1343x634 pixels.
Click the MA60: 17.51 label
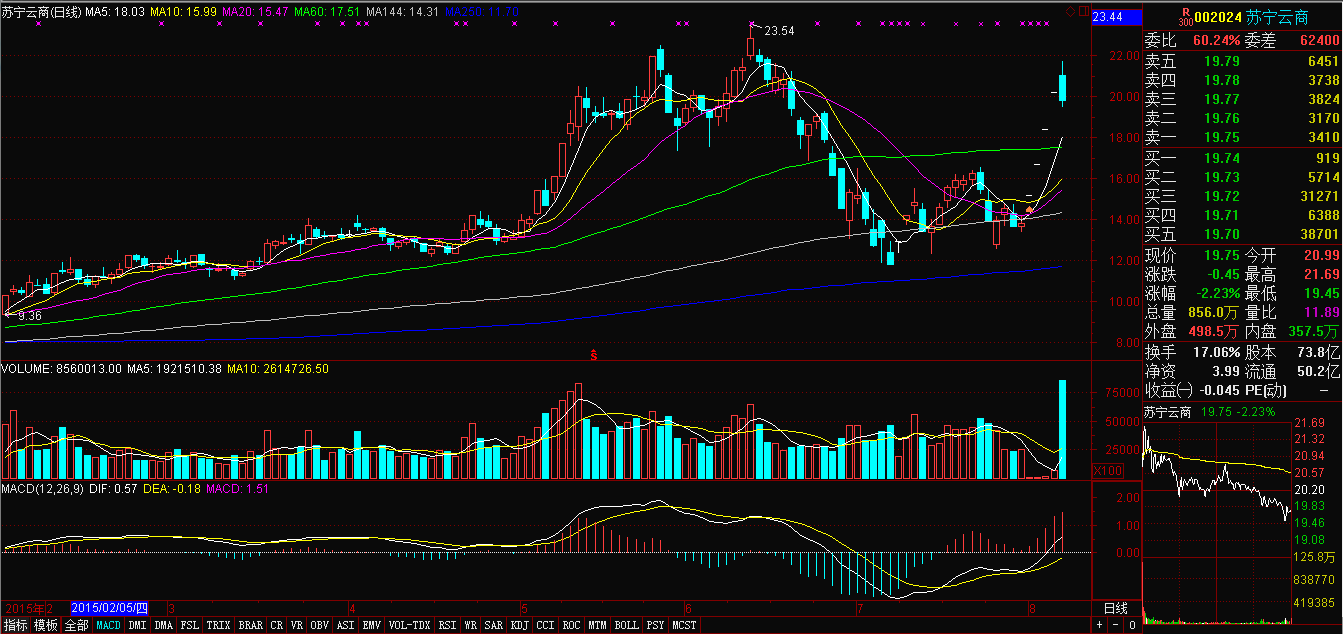(x=327, y=11)
